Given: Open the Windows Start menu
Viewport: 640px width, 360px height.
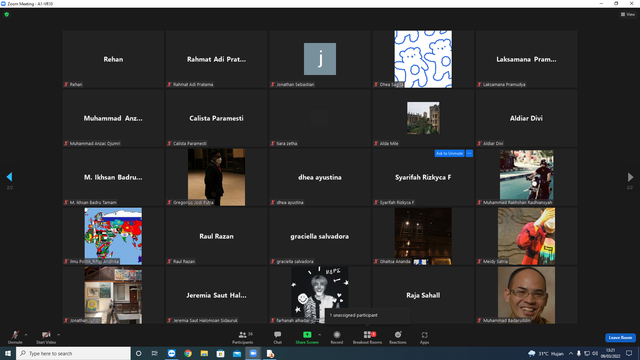Looking at the screenshot, I should (x=8, y=353).
